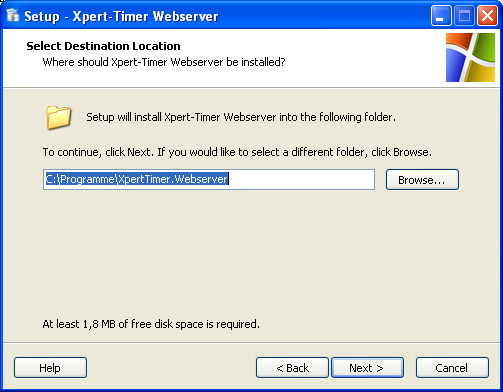Proceed with the Next > button
Image resolution: width=503 pixels, height=392 pixels.
367,368
